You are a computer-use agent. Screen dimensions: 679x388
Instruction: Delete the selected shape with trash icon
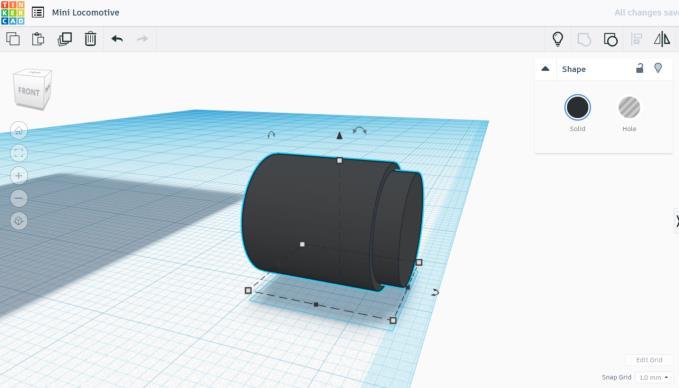click(91, 39)
